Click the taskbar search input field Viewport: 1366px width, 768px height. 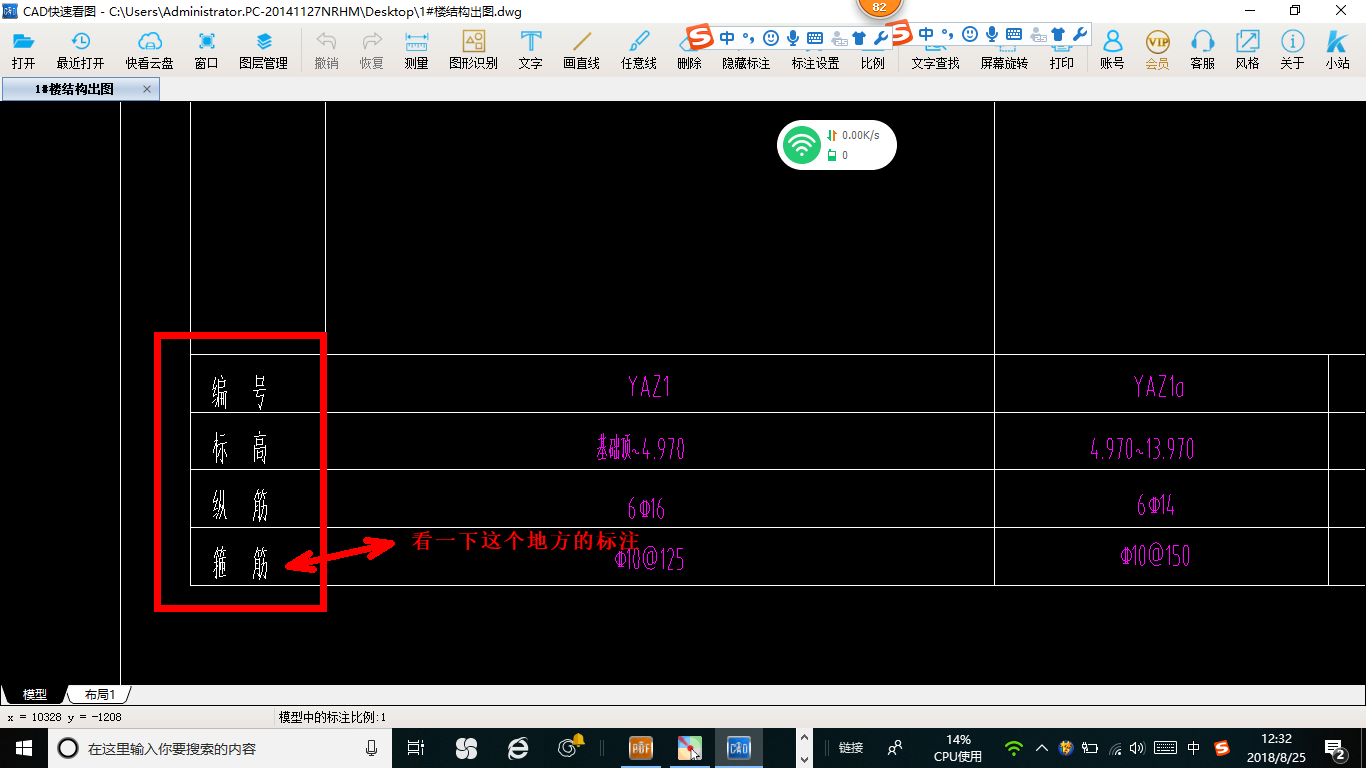click(x=222, y=748)
